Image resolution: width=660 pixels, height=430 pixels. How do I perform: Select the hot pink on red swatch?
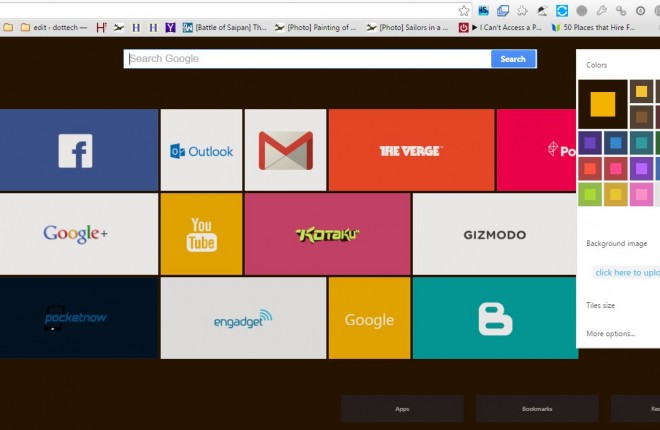coord(616,168)
